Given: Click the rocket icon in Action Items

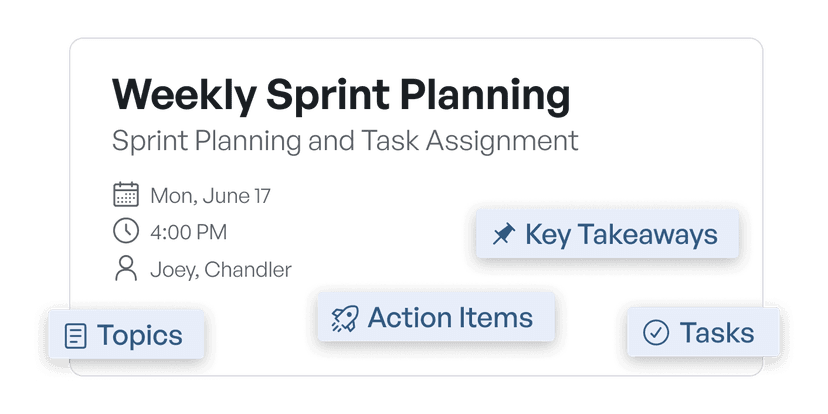Looking at the screenshot, I should coord(345,318).
